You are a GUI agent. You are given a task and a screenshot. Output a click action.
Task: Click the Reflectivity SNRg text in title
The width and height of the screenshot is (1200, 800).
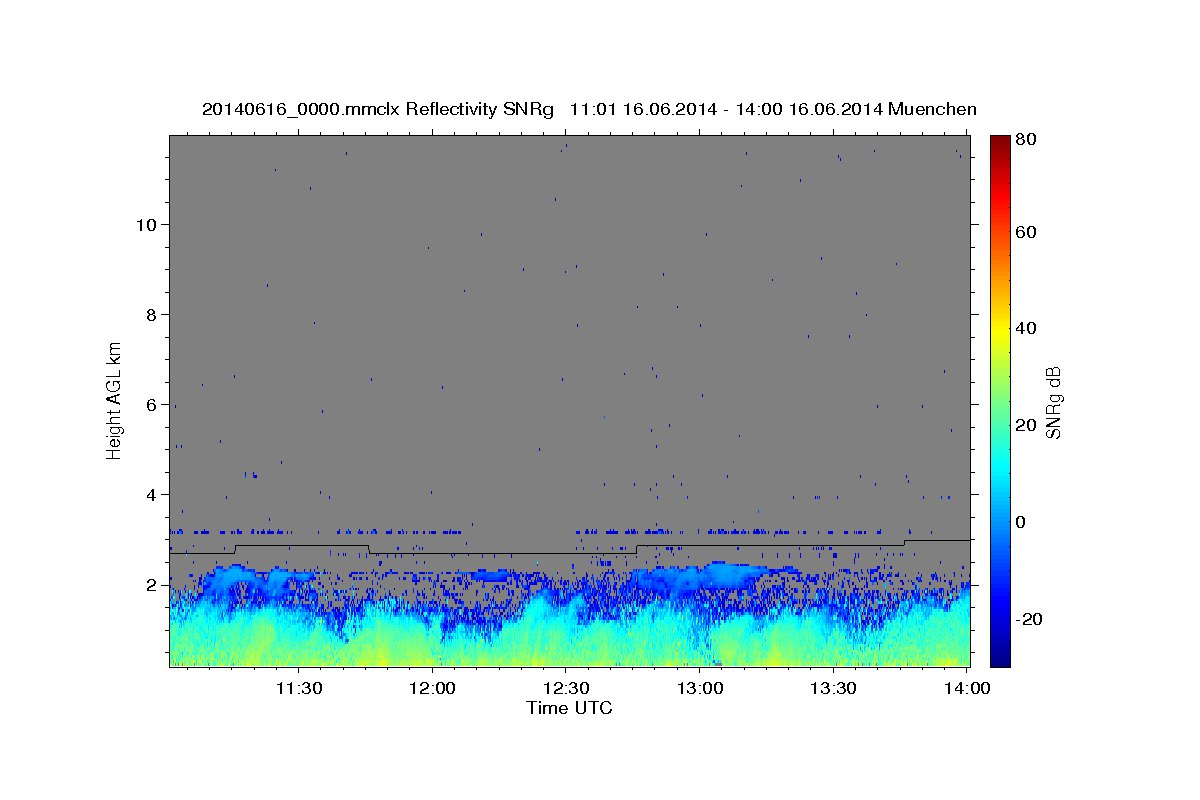479,109
